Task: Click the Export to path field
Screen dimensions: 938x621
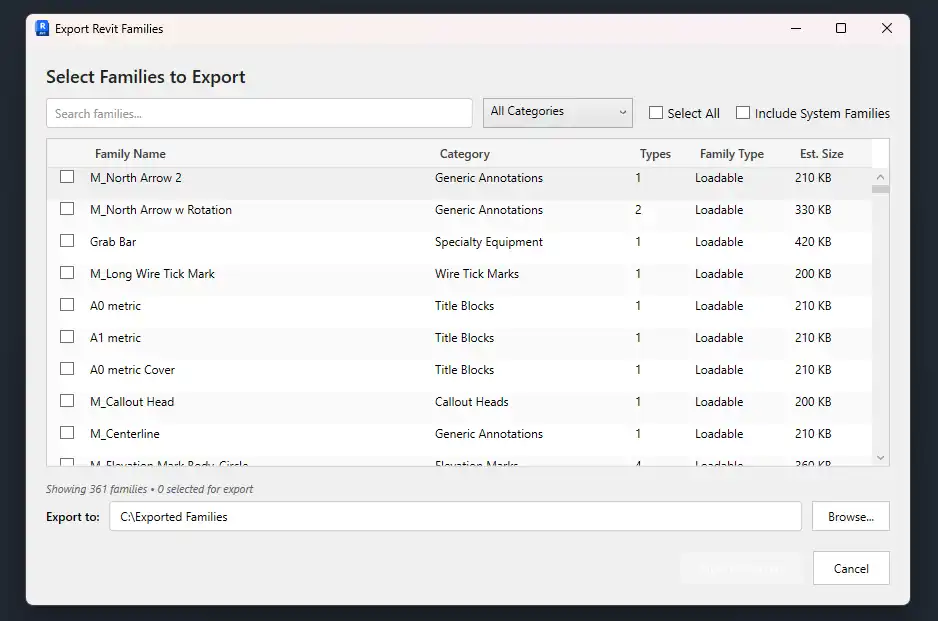Action: (x=455, y=517)
